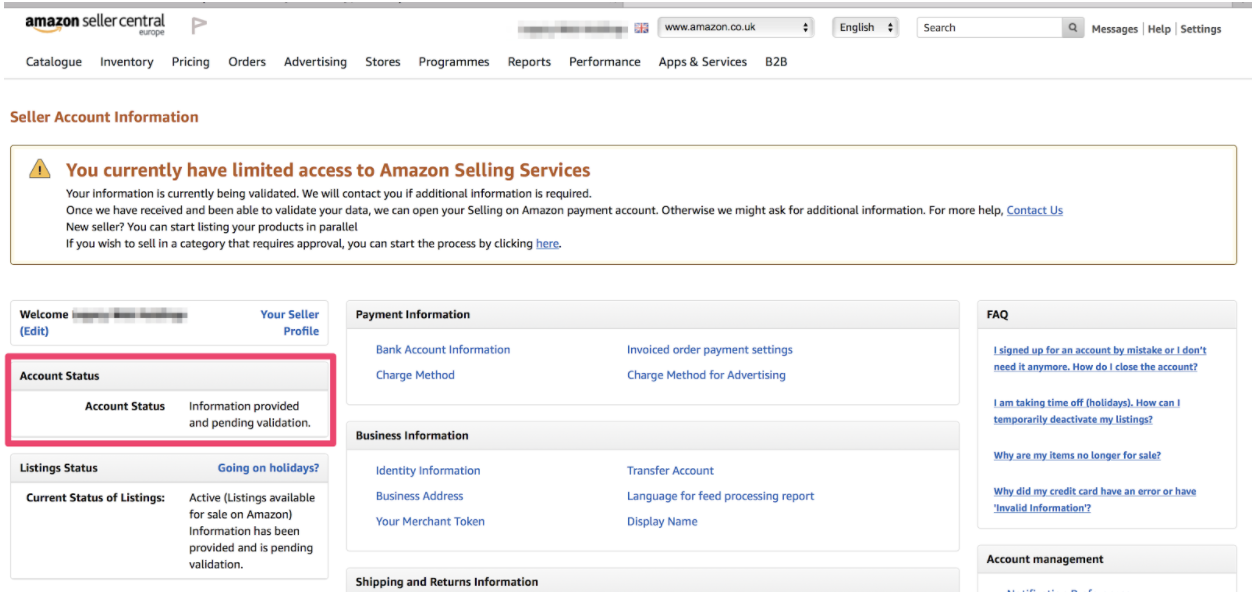Click the Seller Account Information heading
The image size is (1258, 598).
pyautogui.click(x=104, y=117)
